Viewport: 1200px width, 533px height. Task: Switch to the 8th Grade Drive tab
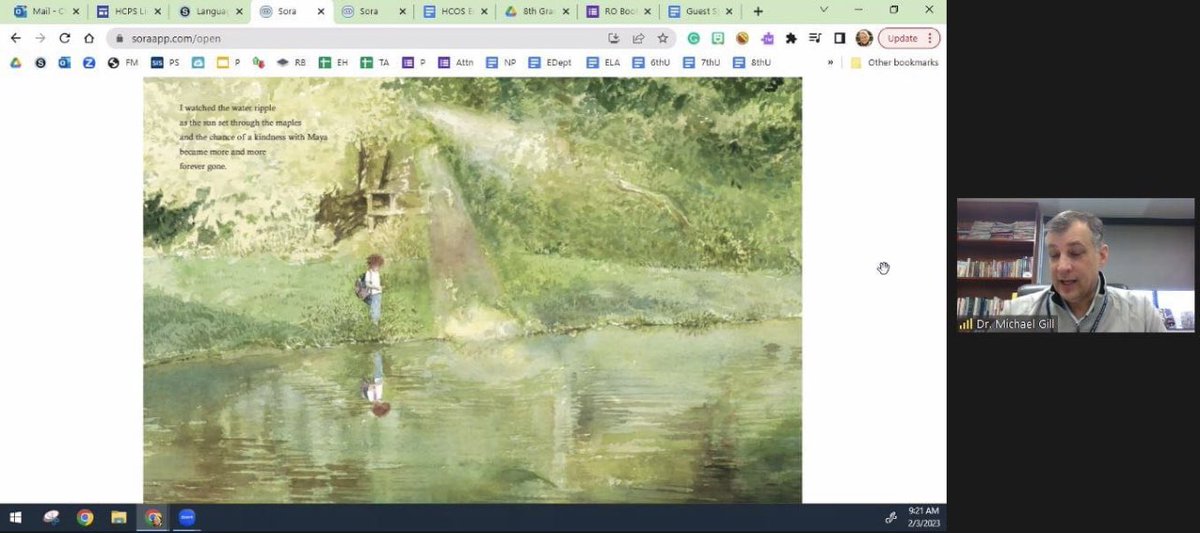click(535, 11)
